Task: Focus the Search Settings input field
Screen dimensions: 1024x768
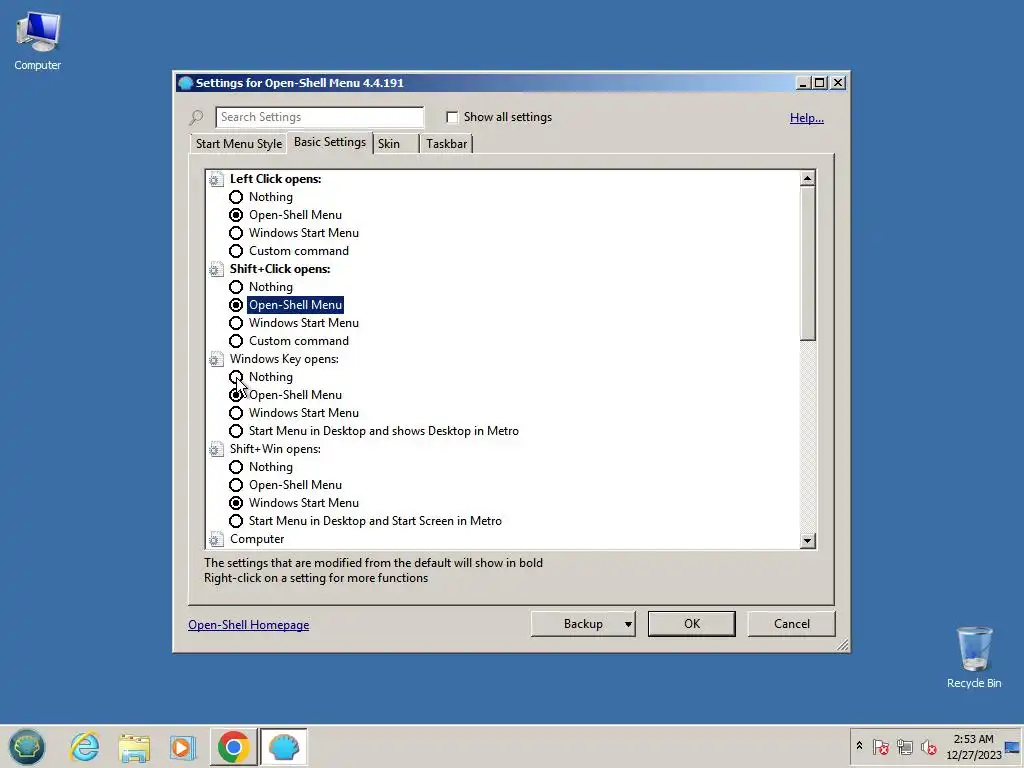Action: tap(319, 117)
